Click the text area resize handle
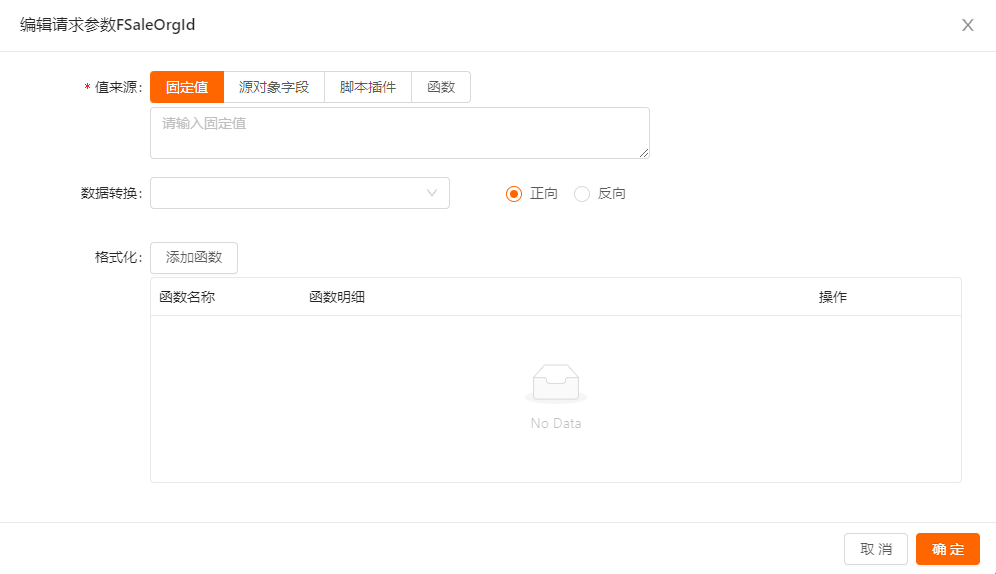 click(644, 153)
